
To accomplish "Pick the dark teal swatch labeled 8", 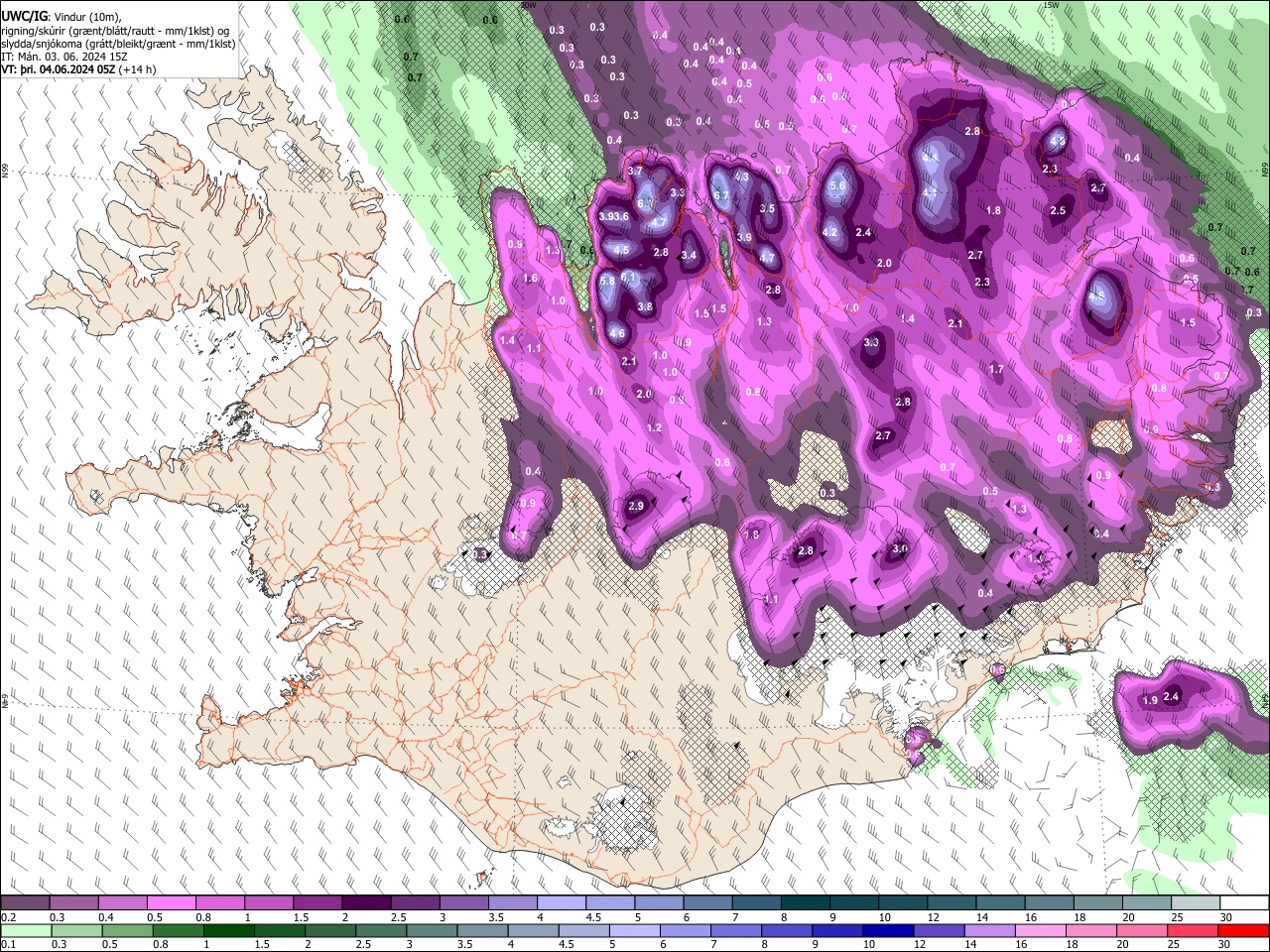I will [x=805, y=902].
